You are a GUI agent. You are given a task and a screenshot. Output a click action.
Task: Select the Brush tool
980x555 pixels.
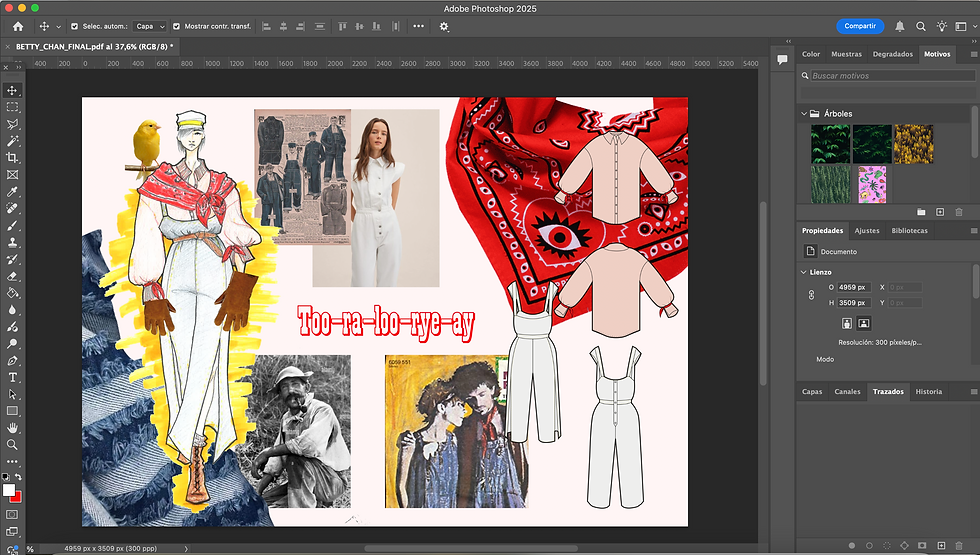(x=12, y=225)
